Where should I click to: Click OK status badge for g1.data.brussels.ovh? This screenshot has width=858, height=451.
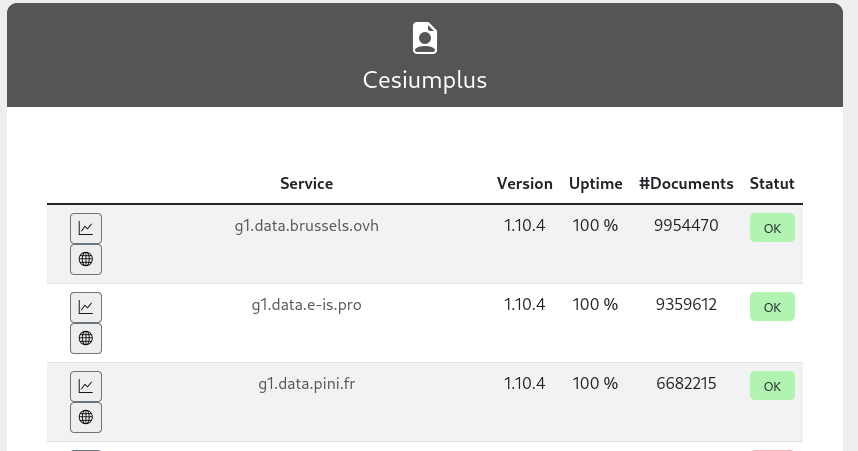772,228
